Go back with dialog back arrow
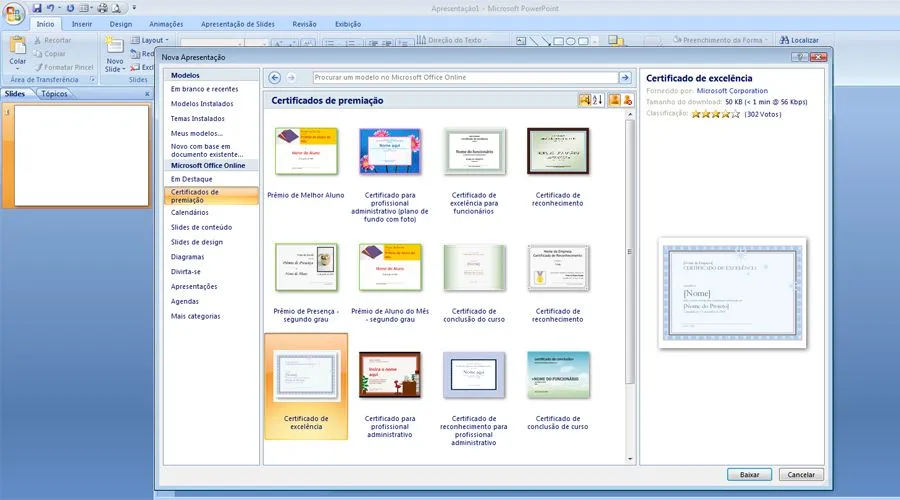 (x=274, y=77)
